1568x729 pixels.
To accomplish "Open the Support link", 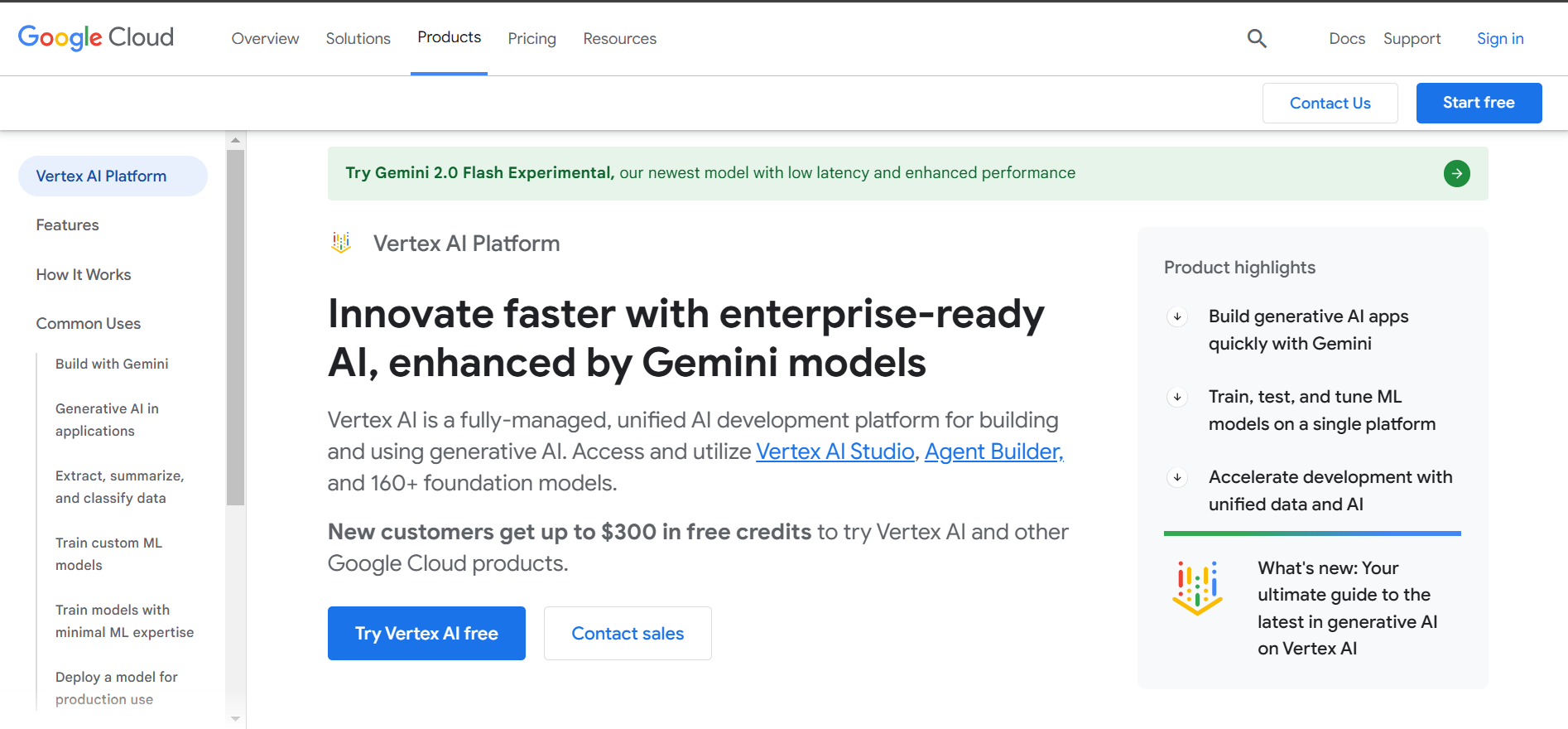I will [1412, 38].
